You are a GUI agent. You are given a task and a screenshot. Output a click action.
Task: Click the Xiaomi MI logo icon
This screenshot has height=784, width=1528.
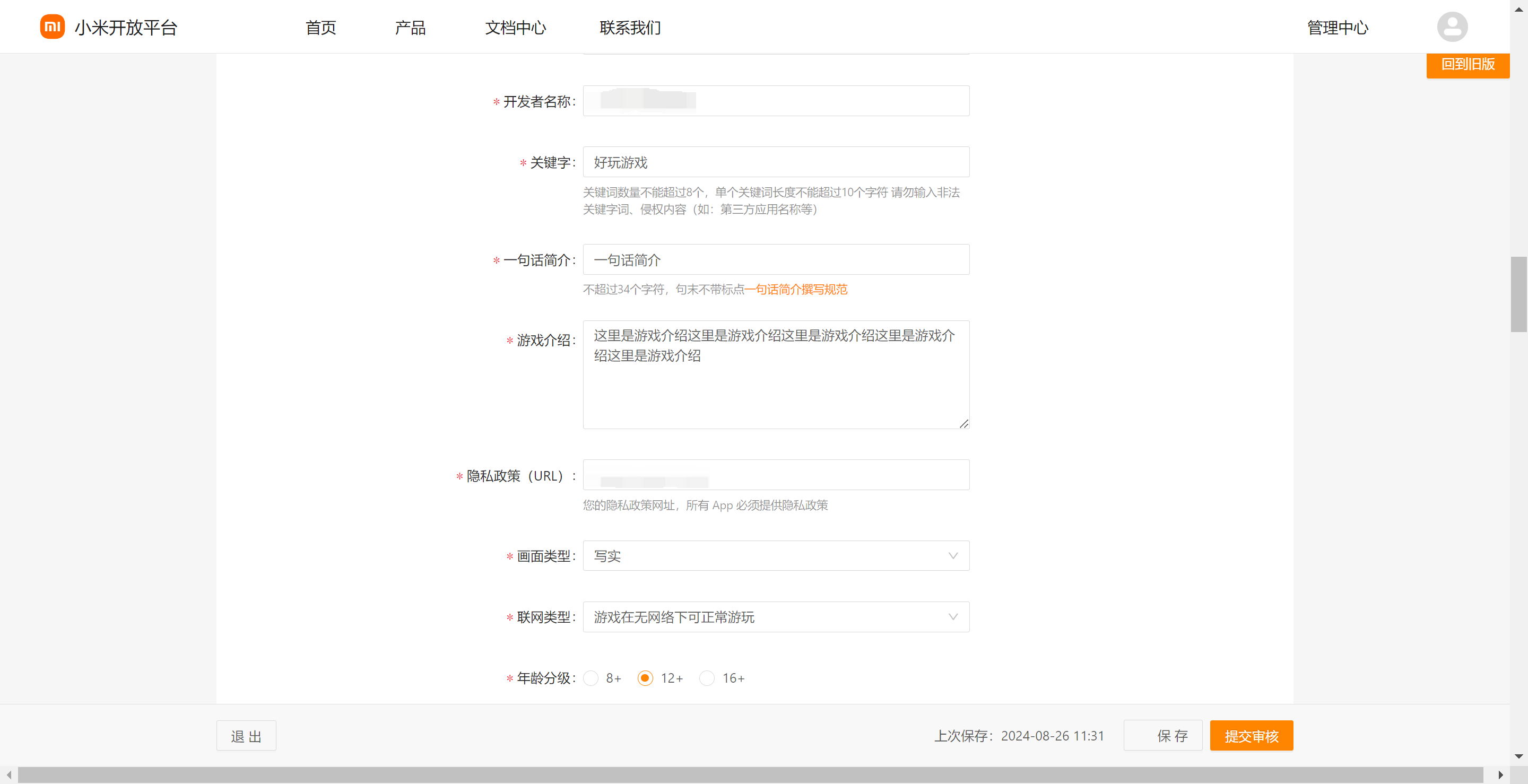52,27
